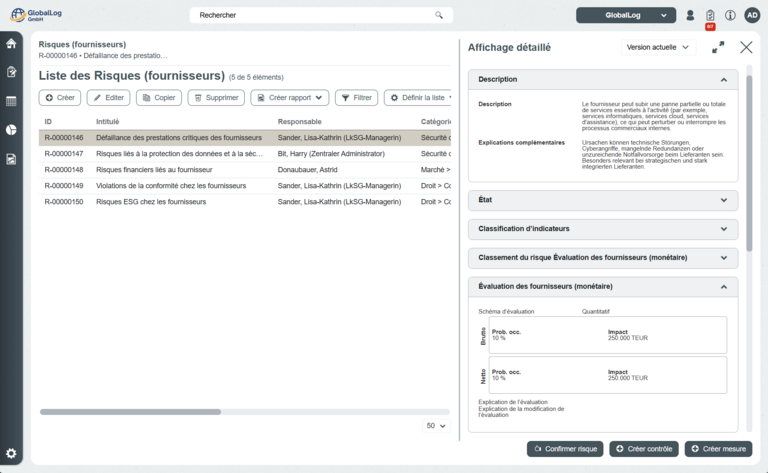Expand the État section
The image size is (768, 473).
(x=602, y=201)
